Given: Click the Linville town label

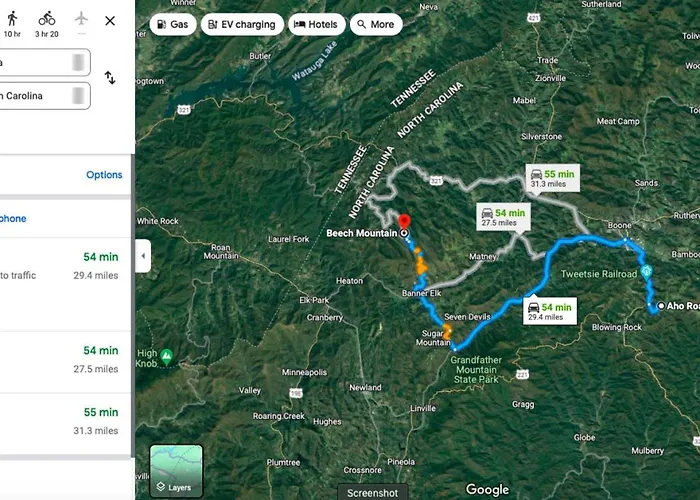Looking at the screenshot, I should click(x=423, y=408).
